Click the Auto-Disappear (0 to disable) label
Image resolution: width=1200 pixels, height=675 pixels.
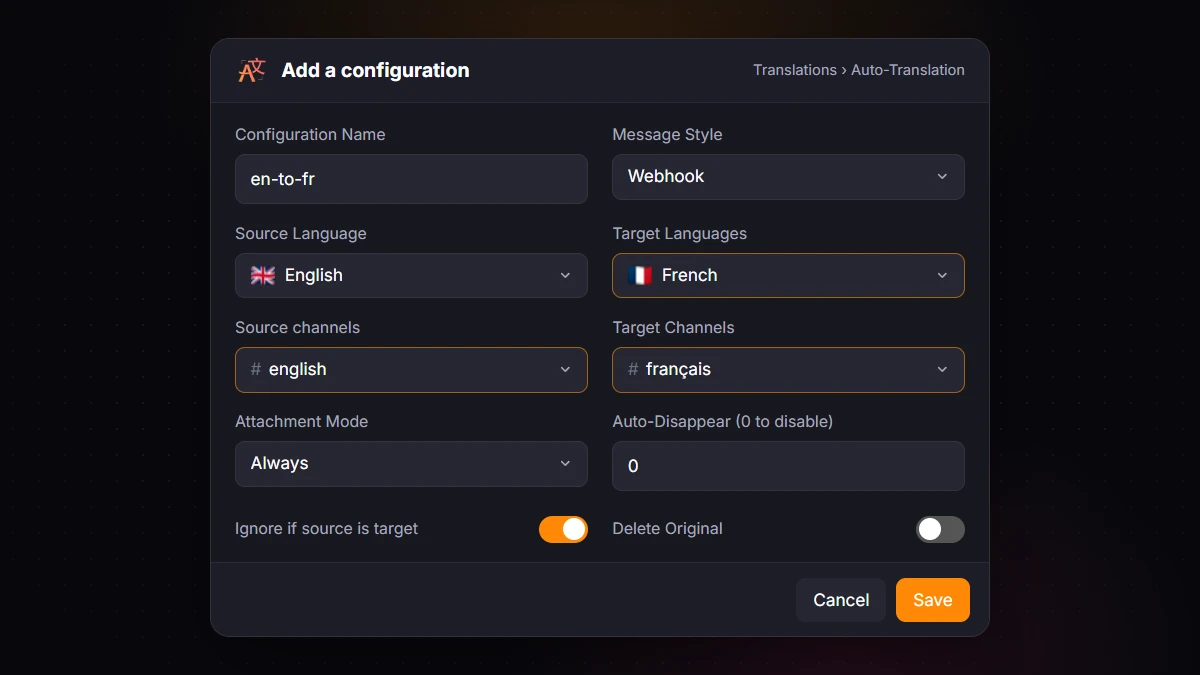[x=722, y=422]
